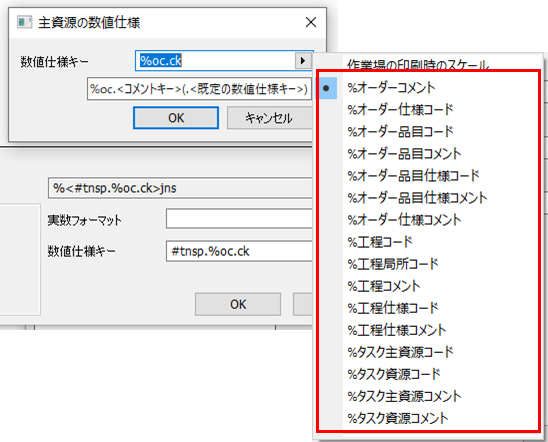Click the %oc.ck key input field

215,60
